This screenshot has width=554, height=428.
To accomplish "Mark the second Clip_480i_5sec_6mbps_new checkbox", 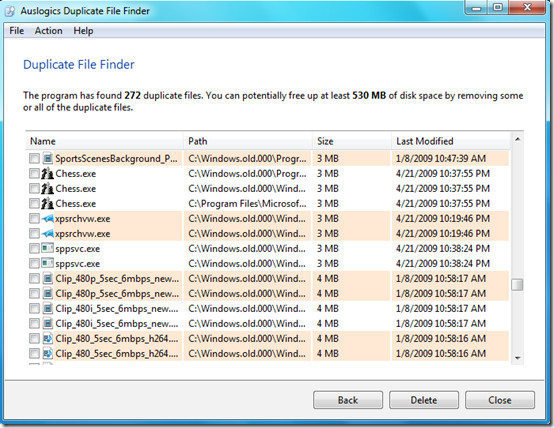I will tap(34, 323).
